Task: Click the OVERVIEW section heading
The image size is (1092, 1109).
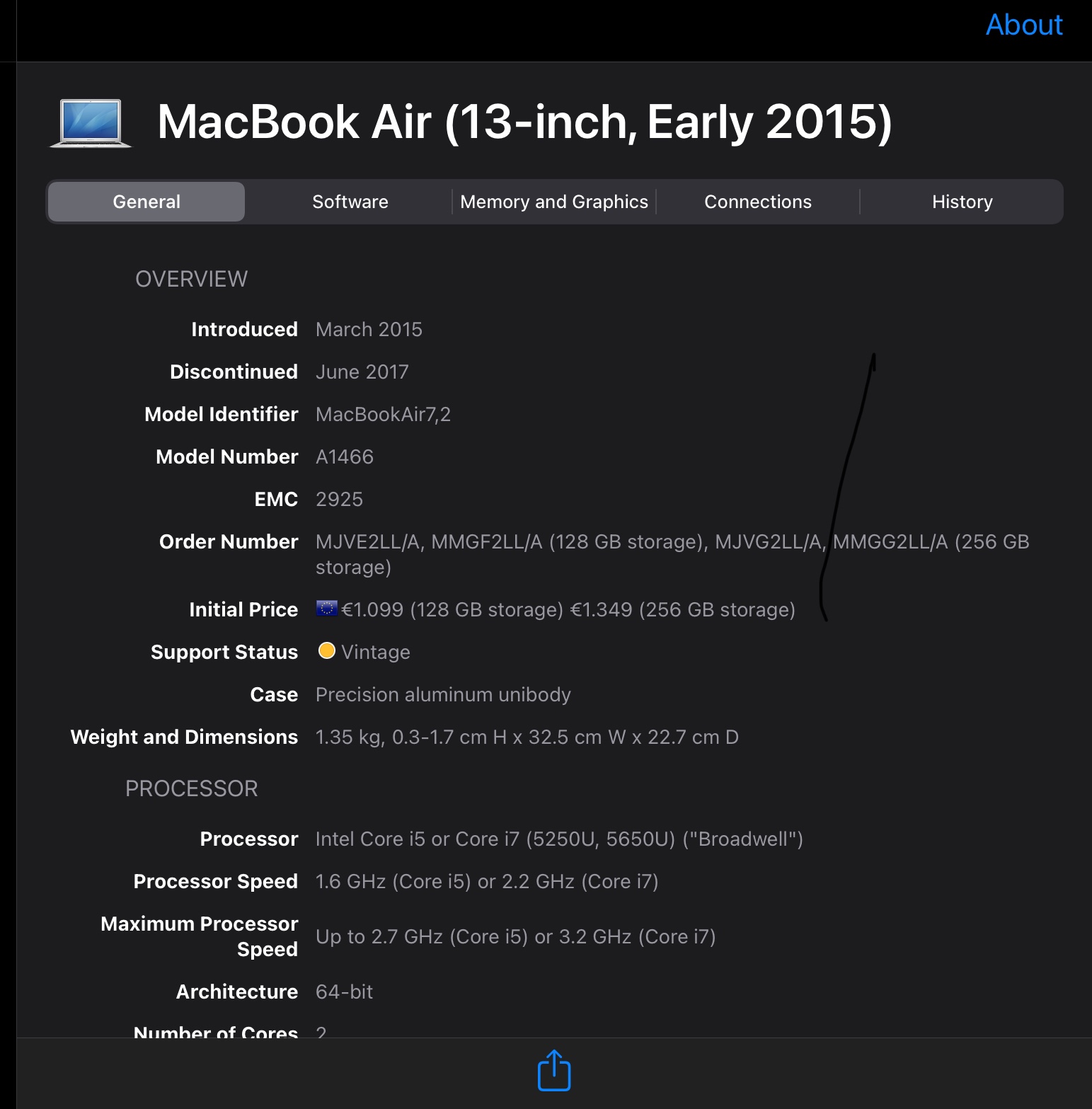Action: [x=191, y=279]
